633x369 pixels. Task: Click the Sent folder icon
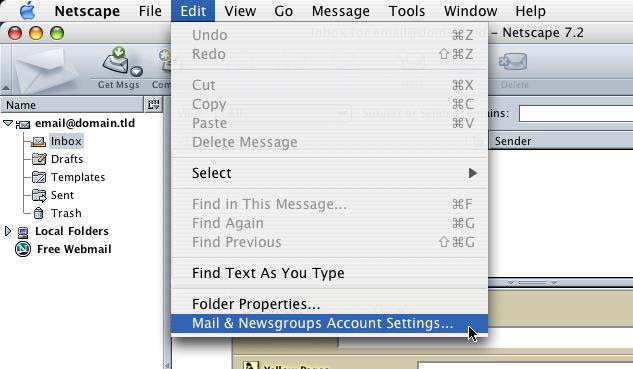click(x=39, y=195)
